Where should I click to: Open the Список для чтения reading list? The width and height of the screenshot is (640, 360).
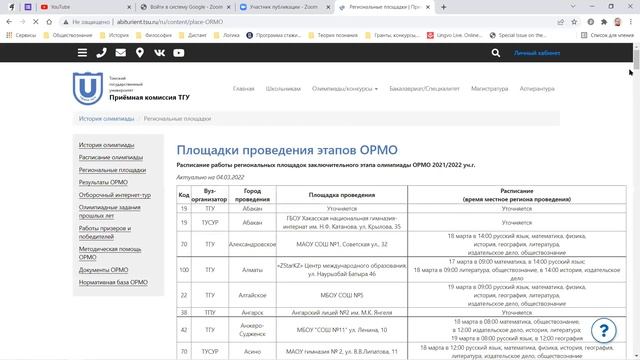pos(607,35)
